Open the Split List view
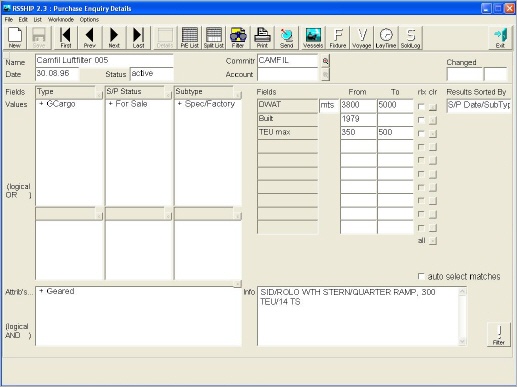This screenshot has width=517, height=387. coord(214,38)
